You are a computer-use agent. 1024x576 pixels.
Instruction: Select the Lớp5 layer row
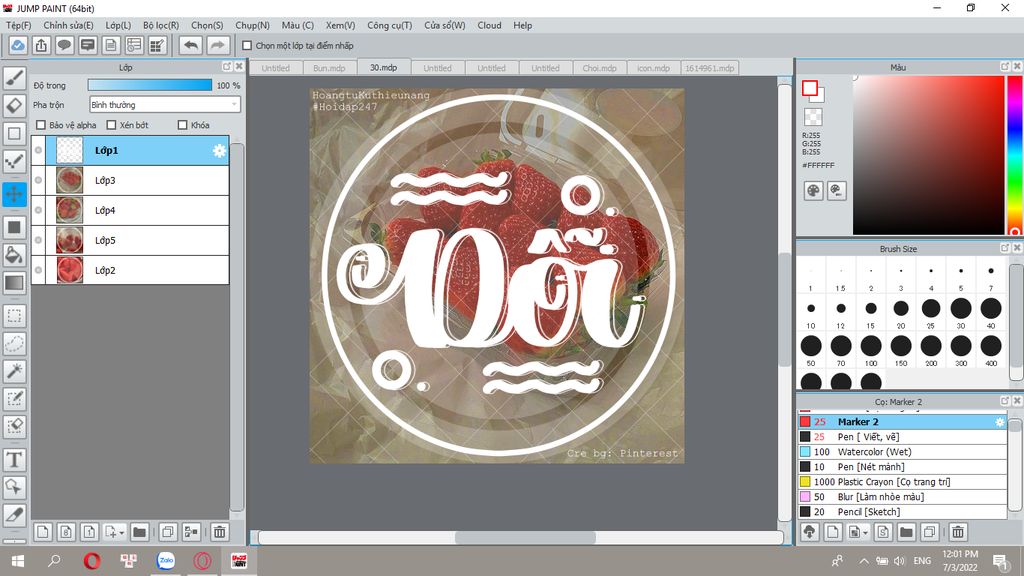131,240
